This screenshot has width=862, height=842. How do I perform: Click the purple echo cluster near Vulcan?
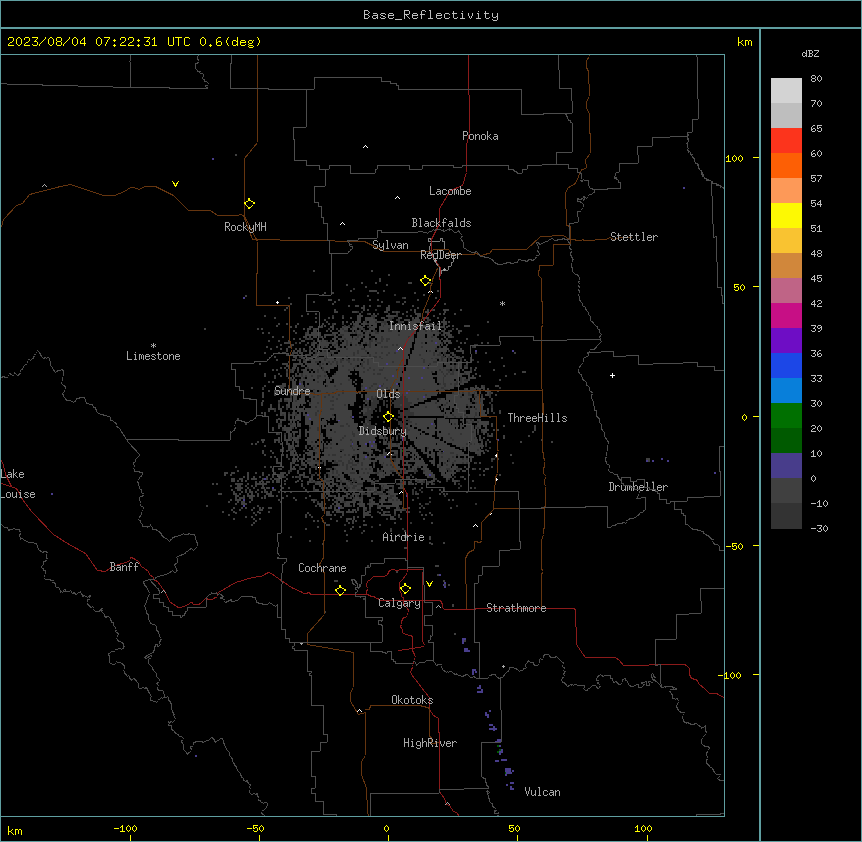coord(509,772)
